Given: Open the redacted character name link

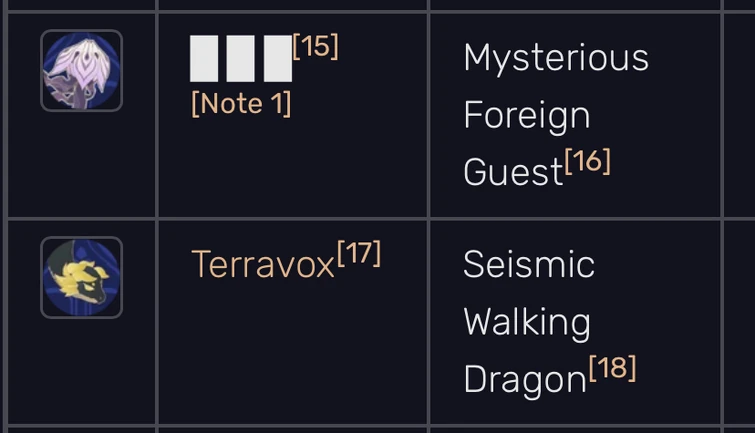Looking at the screenshot, I should click(x=240, y=59).
